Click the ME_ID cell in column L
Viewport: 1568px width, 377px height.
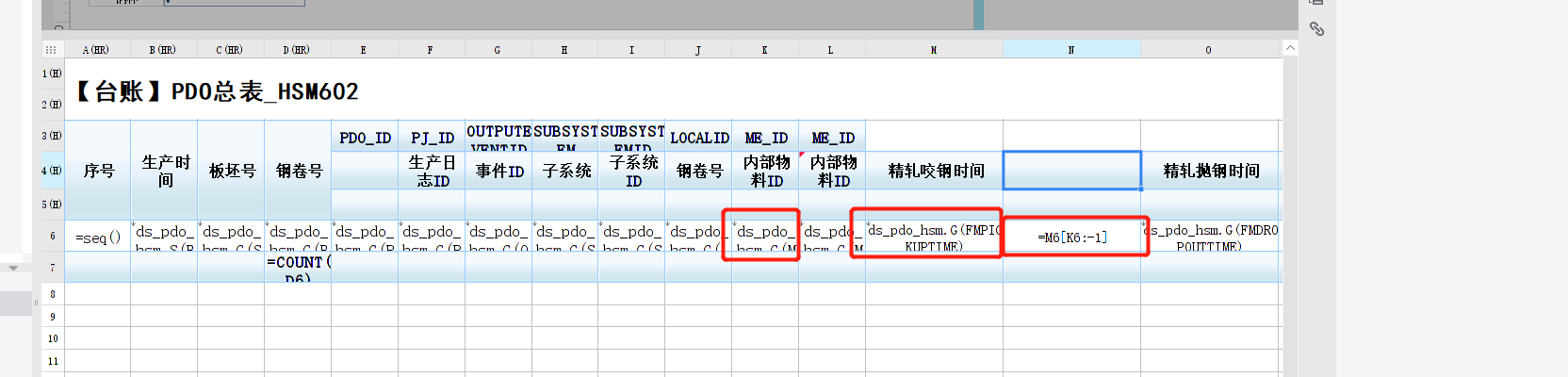tap(832, 138)
